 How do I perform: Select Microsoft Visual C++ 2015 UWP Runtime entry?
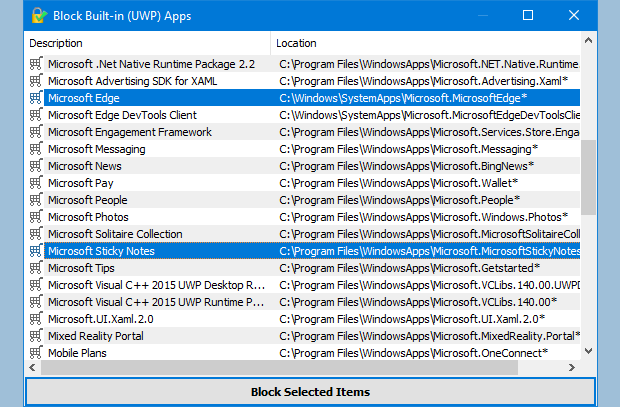click(x=156, y=302)
